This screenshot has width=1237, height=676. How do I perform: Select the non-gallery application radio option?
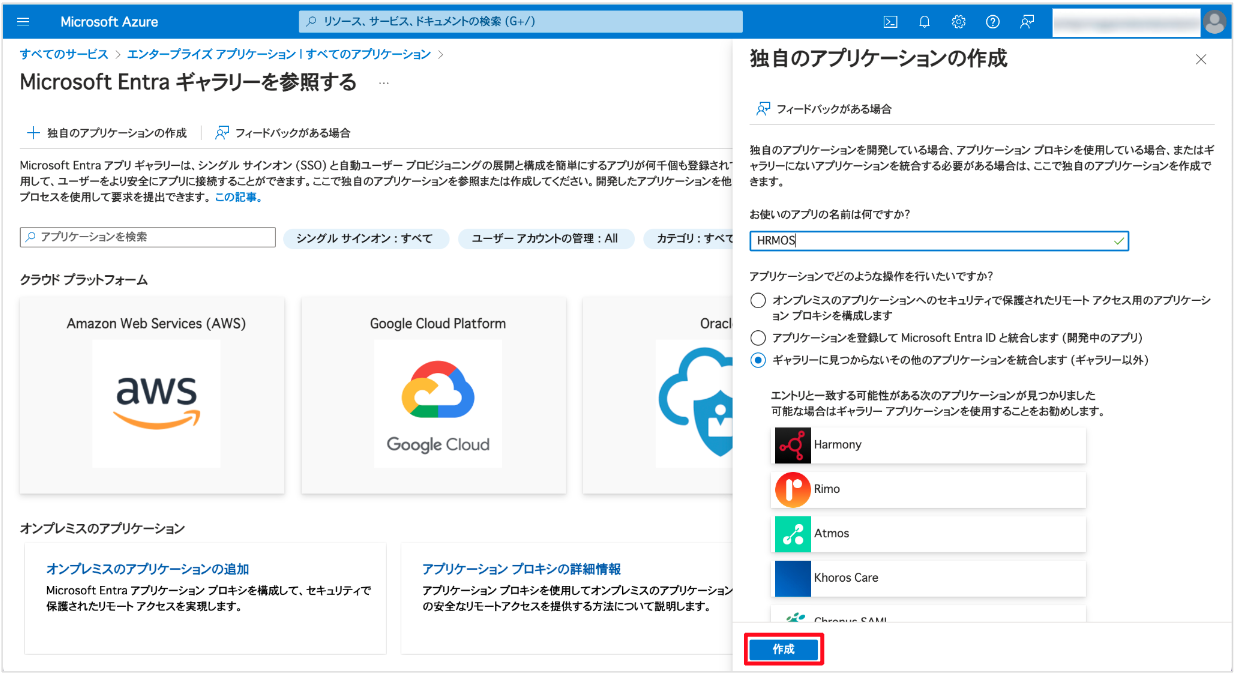[x=758, y=360]
